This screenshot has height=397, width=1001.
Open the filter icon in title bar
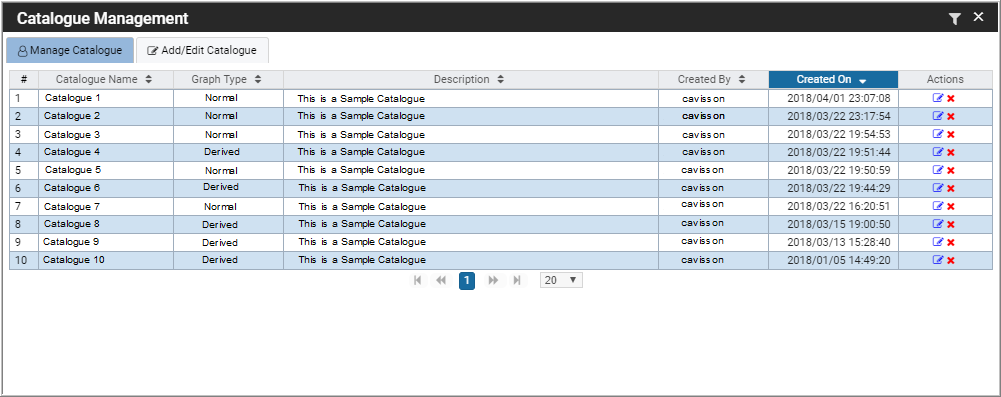[954, 19]
